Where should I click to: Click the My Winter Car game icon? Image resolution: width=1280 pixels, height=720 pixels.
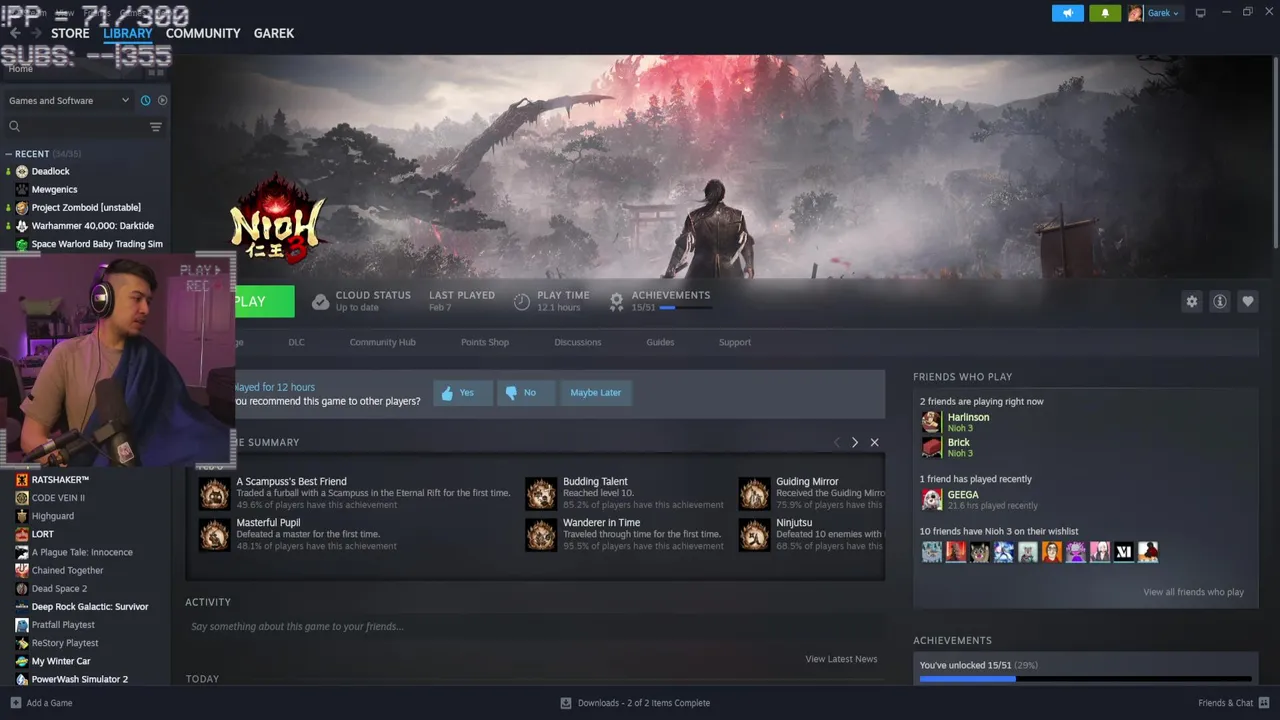pyautogui.click(x=22, y=661)
